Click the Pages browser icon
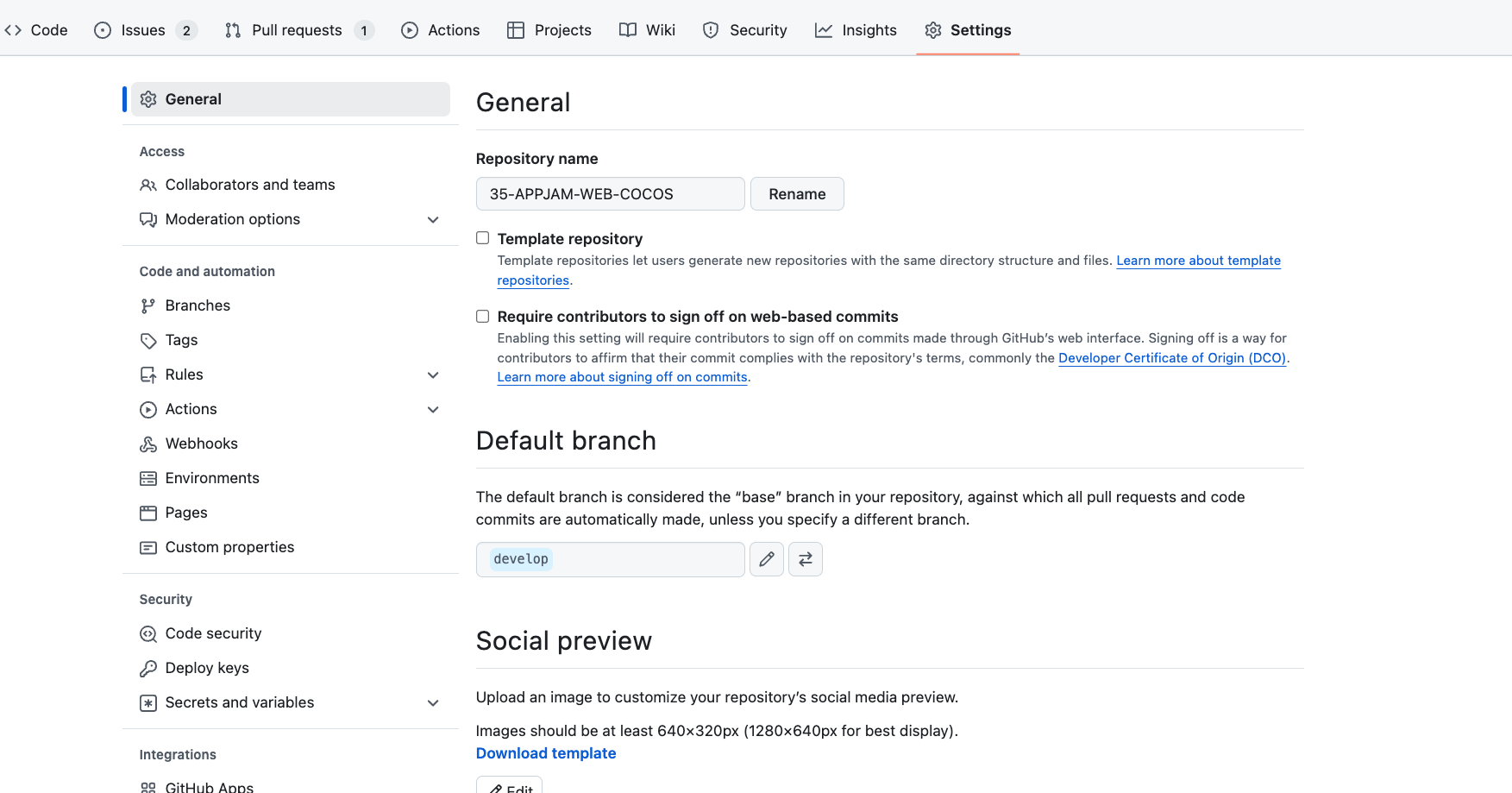Image resolution: width=1512 pixels, height=793 pixels. click(x=148, y=513)
